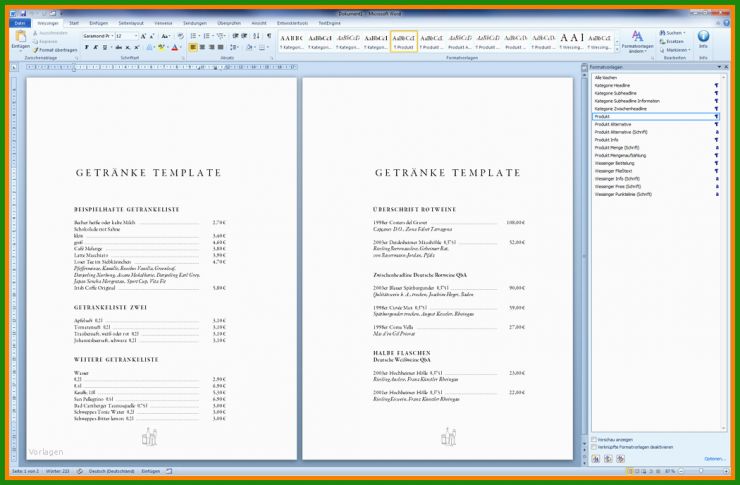Enable Verknüpfte Formatvorlagen deaktivieren checkbox
Image resolution: width=740 pixels, height=485 pixels.
594,447
